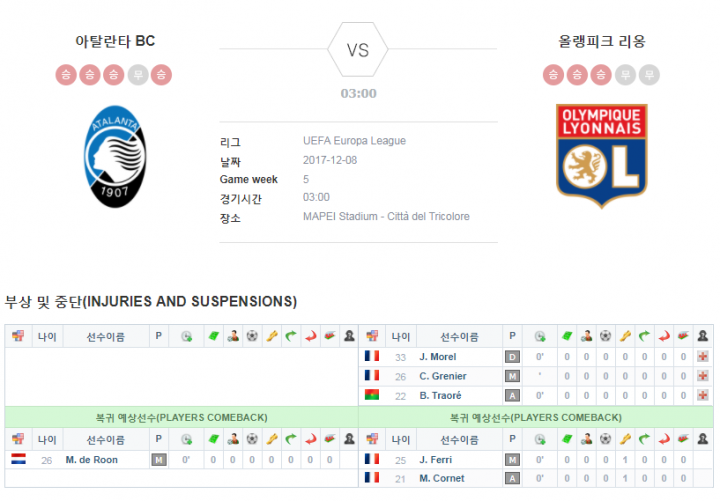The image size is (720, 501).
Task: Click the gray draw circle under Atalanta BC
Action: pyautogui.click(x=138, y=75)
